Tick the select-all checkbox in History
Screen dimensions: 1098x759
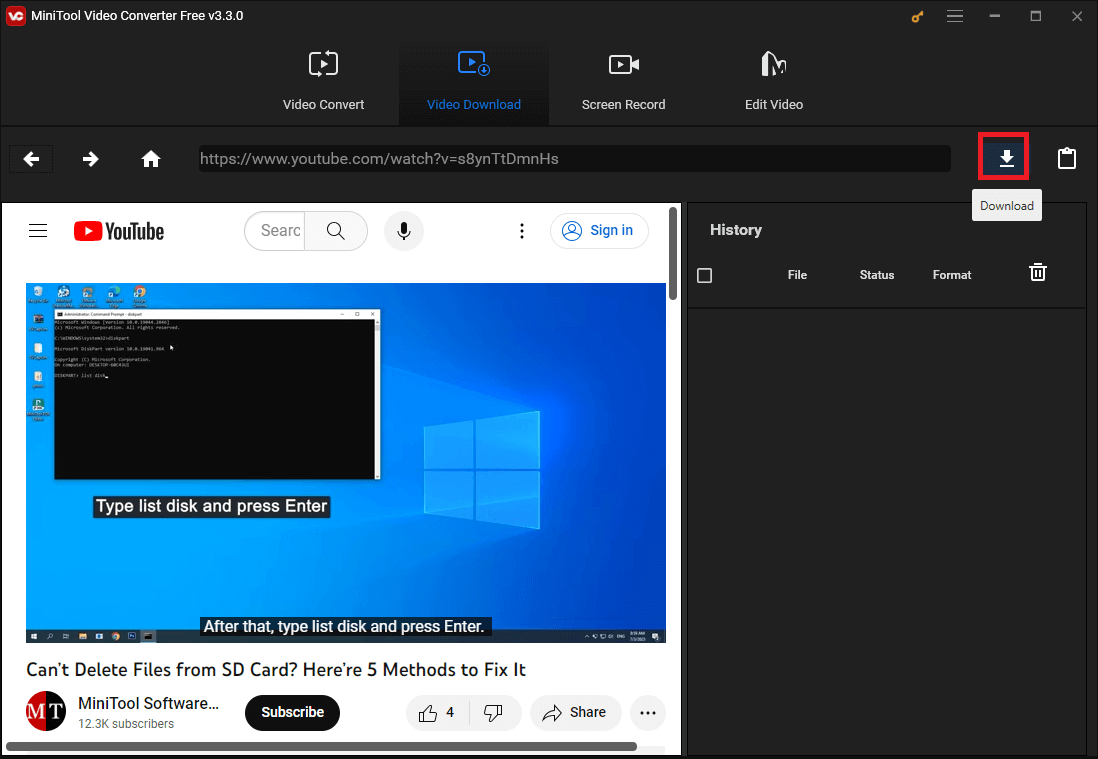click(x=704, y=275)
